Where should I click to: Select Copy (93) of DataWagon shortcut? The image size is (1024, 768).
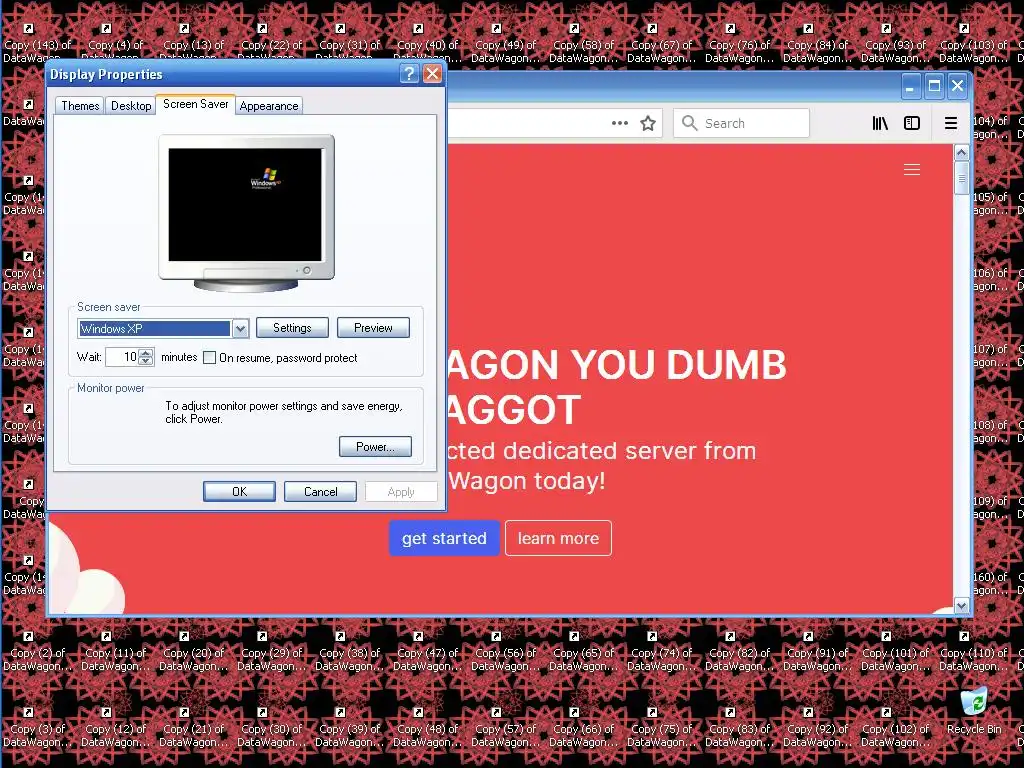pos(895,43)
